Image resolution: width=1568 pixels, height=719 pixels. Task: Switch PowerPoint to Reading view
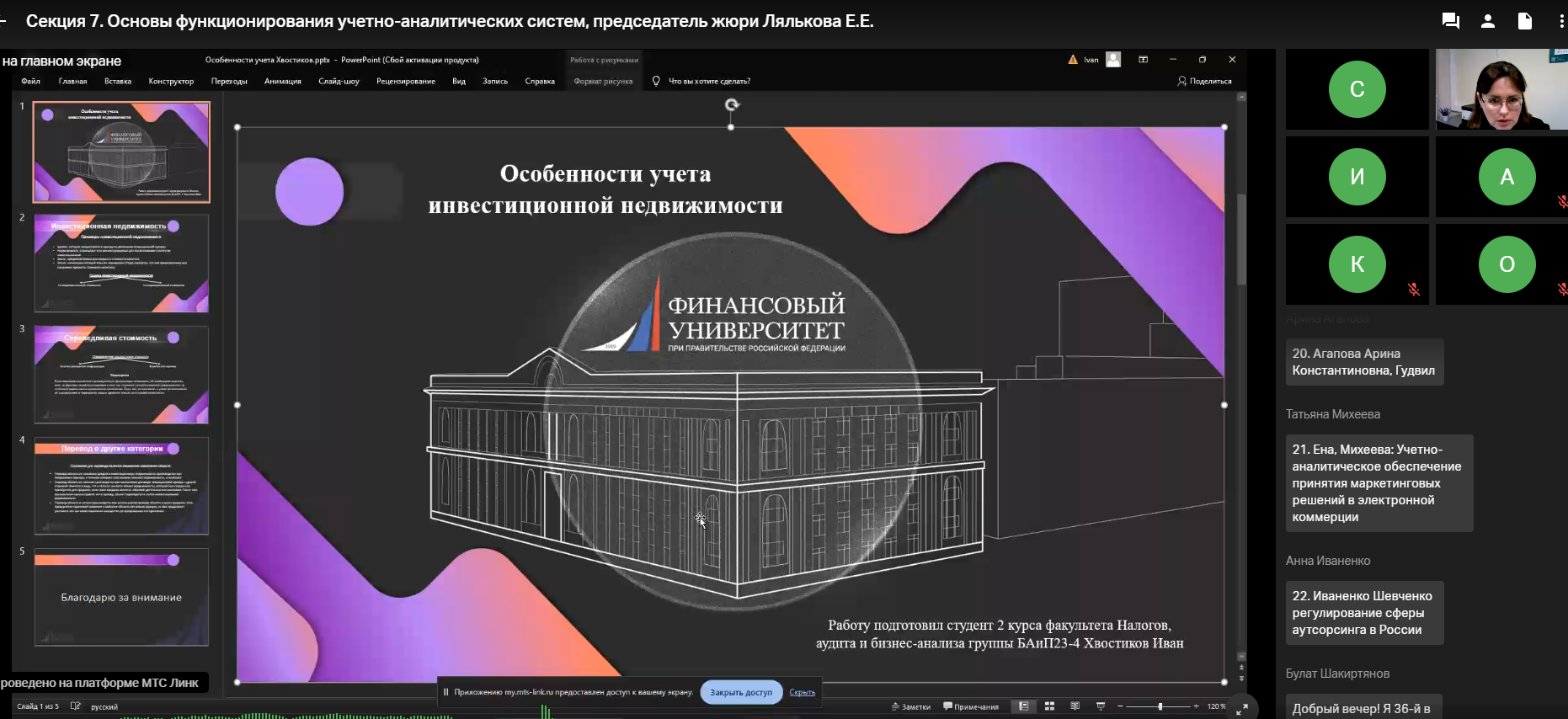(x=1075, y=706)
